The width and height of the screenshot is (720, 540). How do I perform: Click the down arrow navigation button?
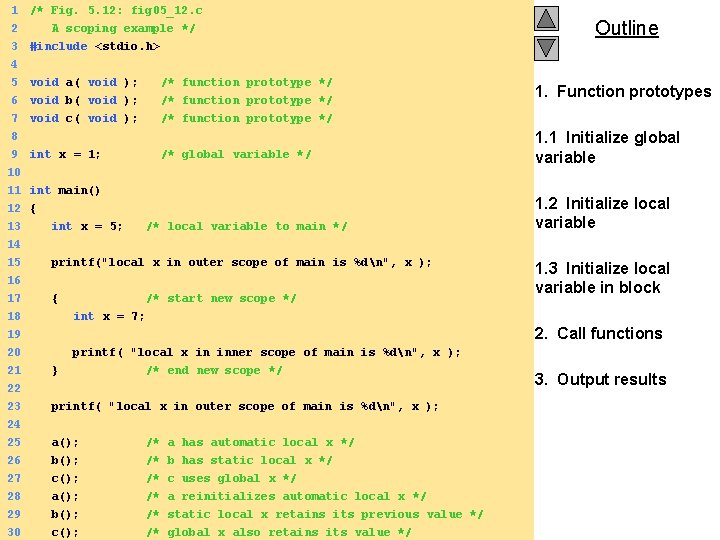[546, 48]
